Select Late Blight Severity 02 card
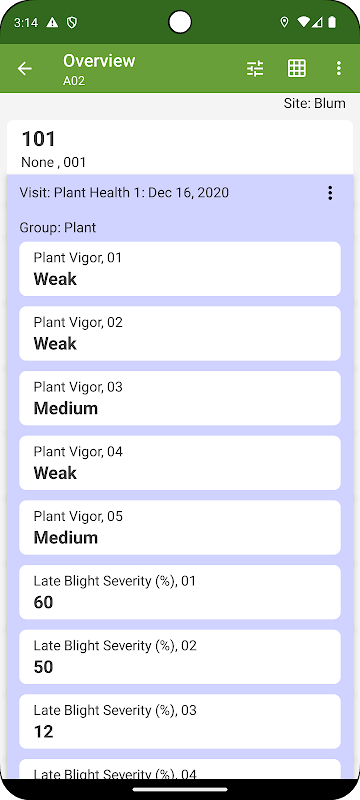The height and width of the screenshot is (800, 360). tap(180, 657)
